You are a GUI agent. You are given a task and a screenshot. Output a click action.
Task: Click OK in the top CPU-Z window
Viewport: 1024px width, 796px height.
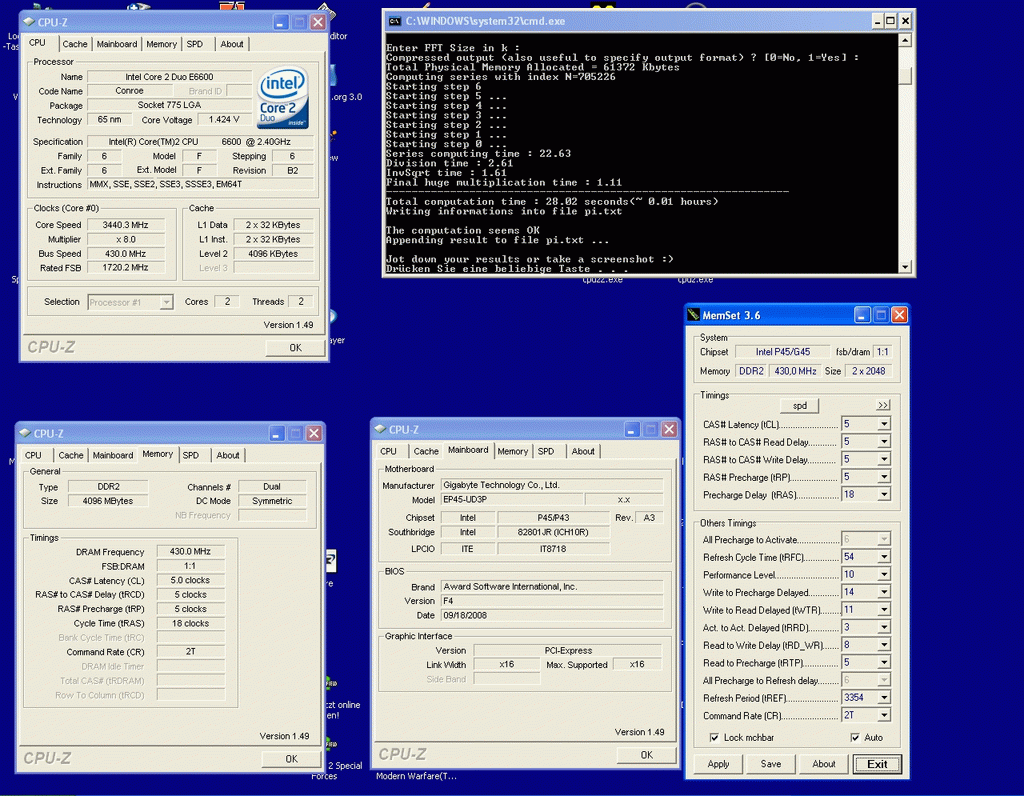click(x=295, y=347)
